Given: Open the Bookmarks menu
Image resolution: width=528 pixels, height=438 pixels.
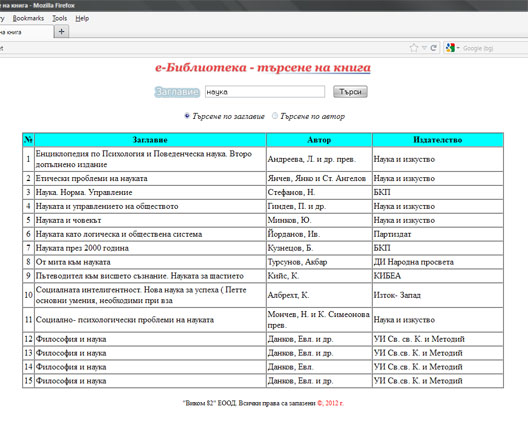Looking at the screenshot, I should pyautogui.click(x=28, y=18).
